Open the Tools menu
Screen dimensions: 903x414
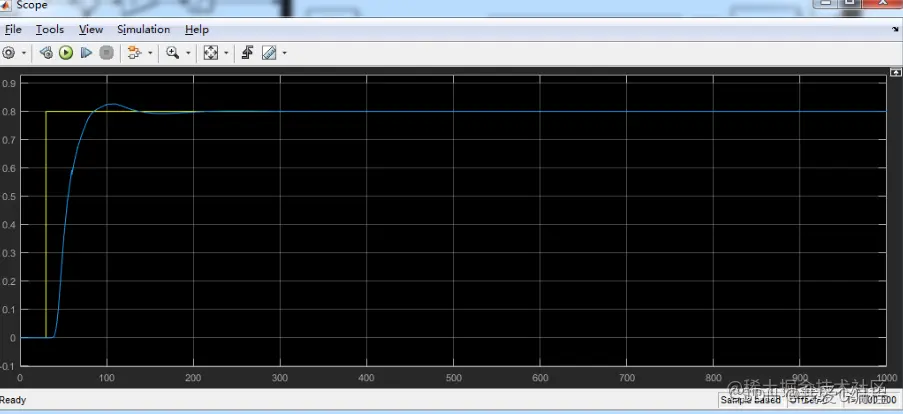coord(50,29)
